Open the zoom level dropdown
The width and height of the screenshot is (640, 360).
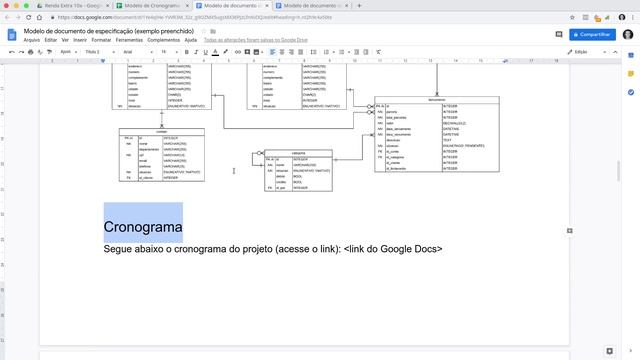click(x=69, y=52)
